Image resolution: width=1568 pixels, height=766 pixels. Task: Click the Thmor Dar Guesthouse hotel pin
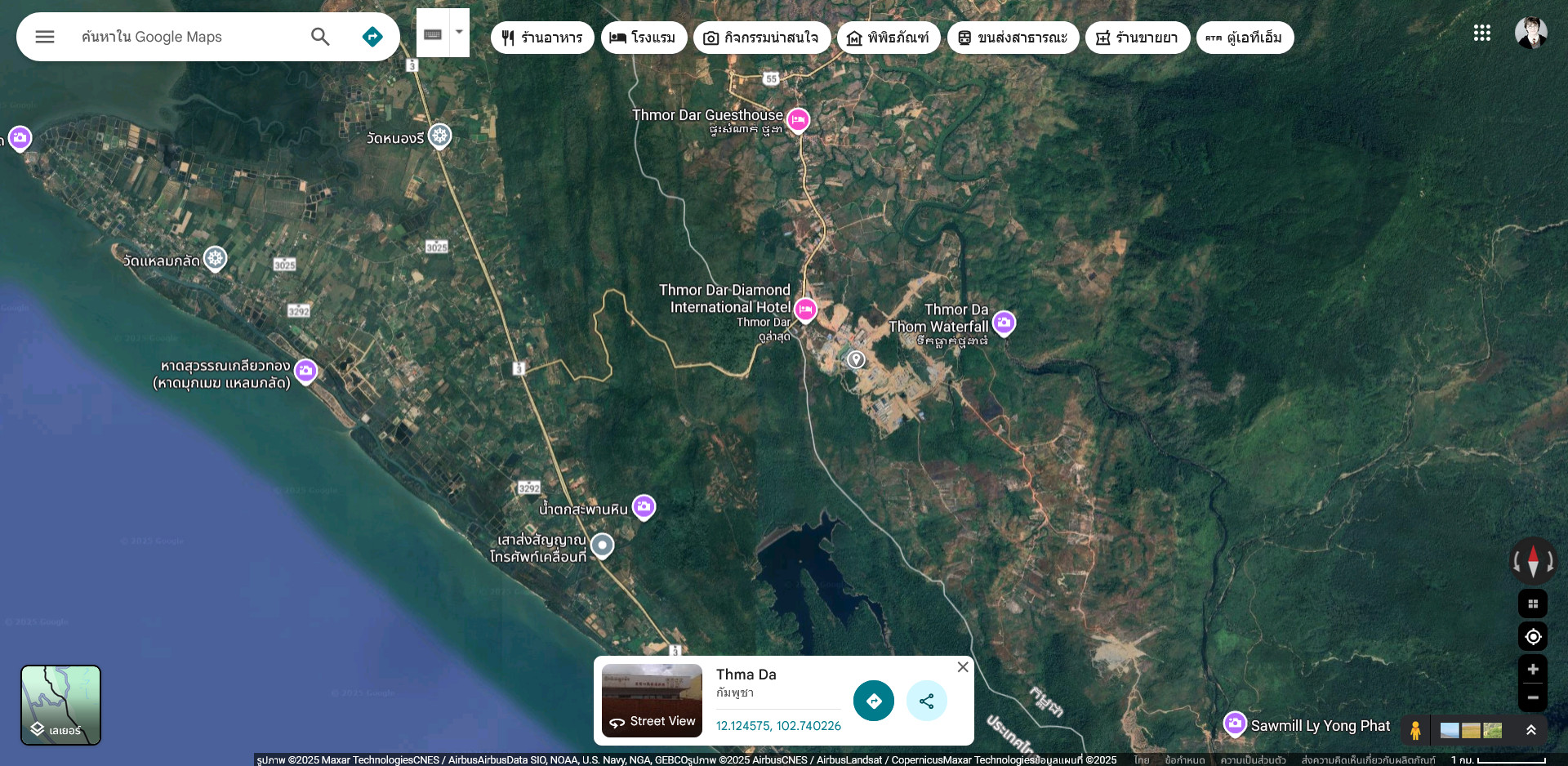pos(798,120)
